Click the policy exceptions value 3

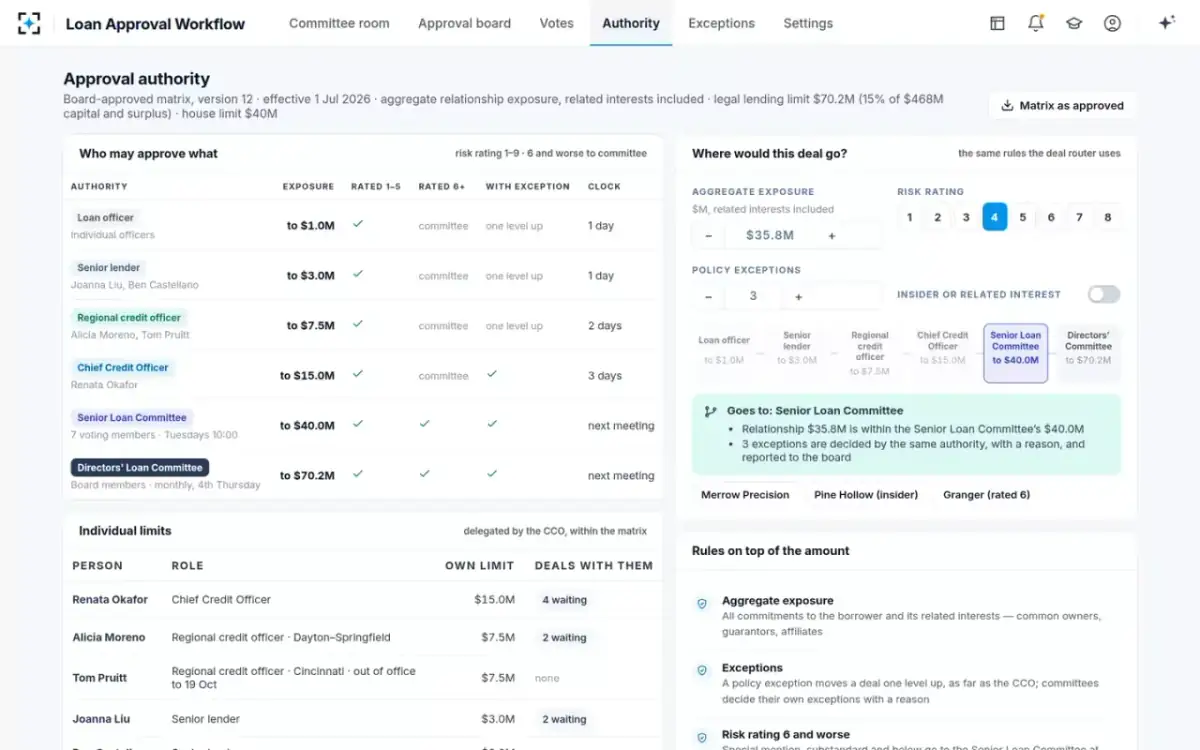(753, 296)
